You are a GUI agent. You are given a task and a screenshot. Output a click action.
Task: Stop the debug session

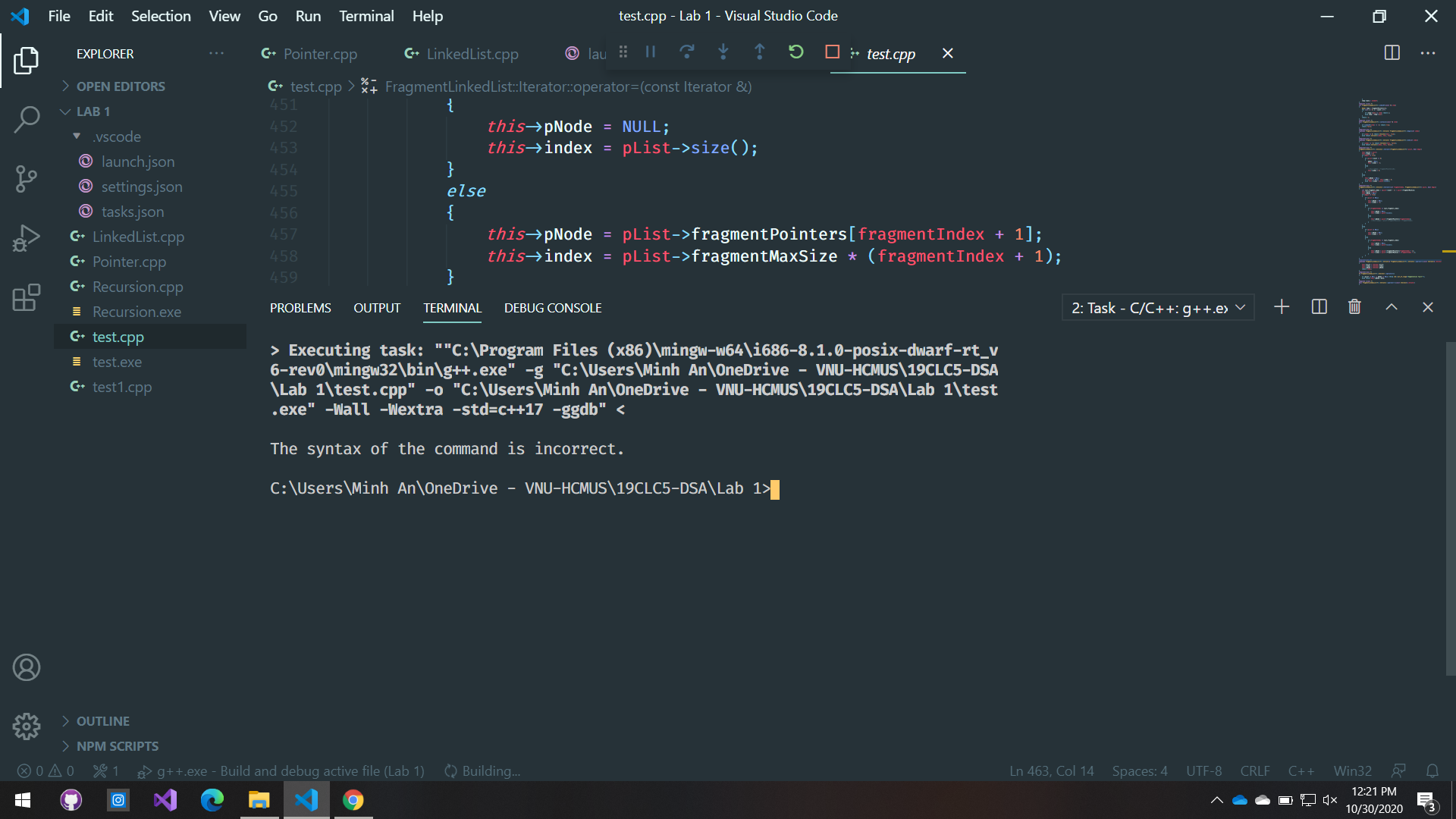click(x=832, y=52)
